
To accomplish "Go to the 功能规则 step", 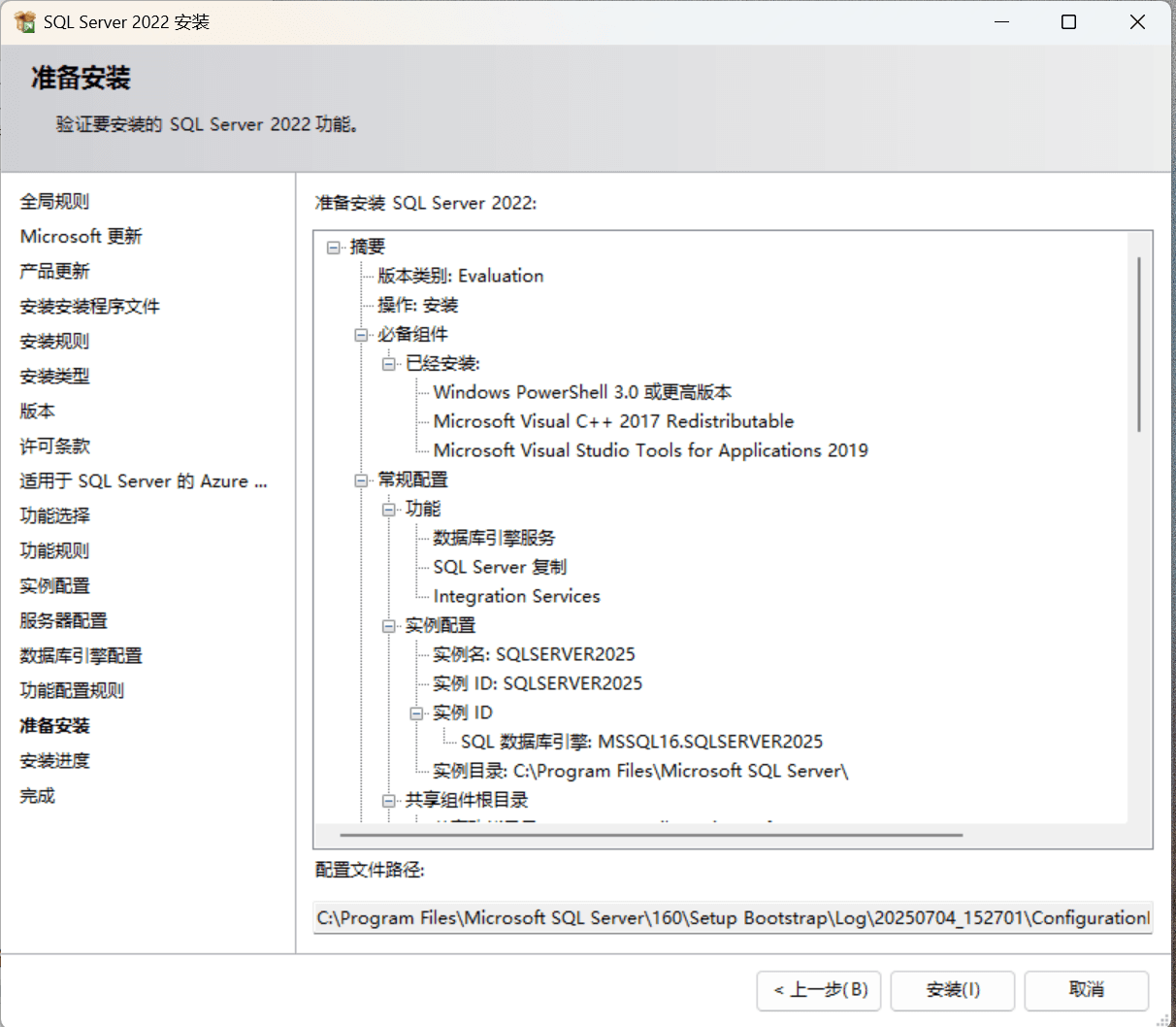I will (x=54, y=550).
